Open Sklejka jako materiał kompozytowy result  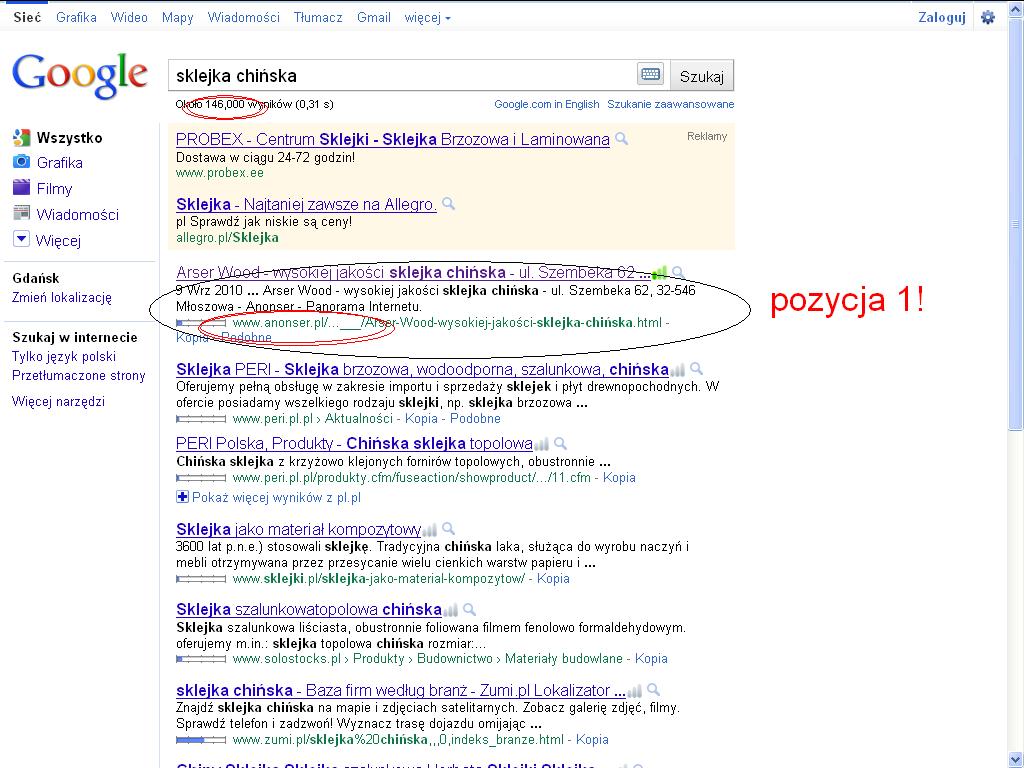298,529
